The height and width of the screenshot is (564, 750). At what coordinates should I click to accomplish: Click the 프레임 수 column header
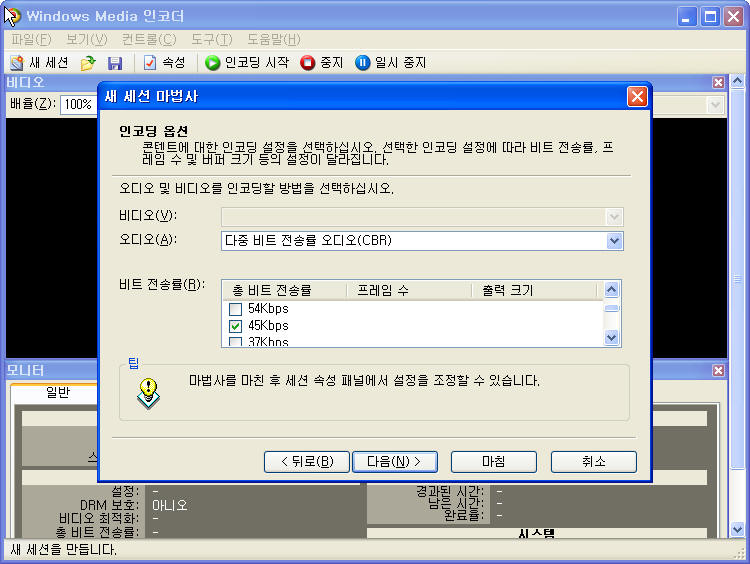pos(409,290)
